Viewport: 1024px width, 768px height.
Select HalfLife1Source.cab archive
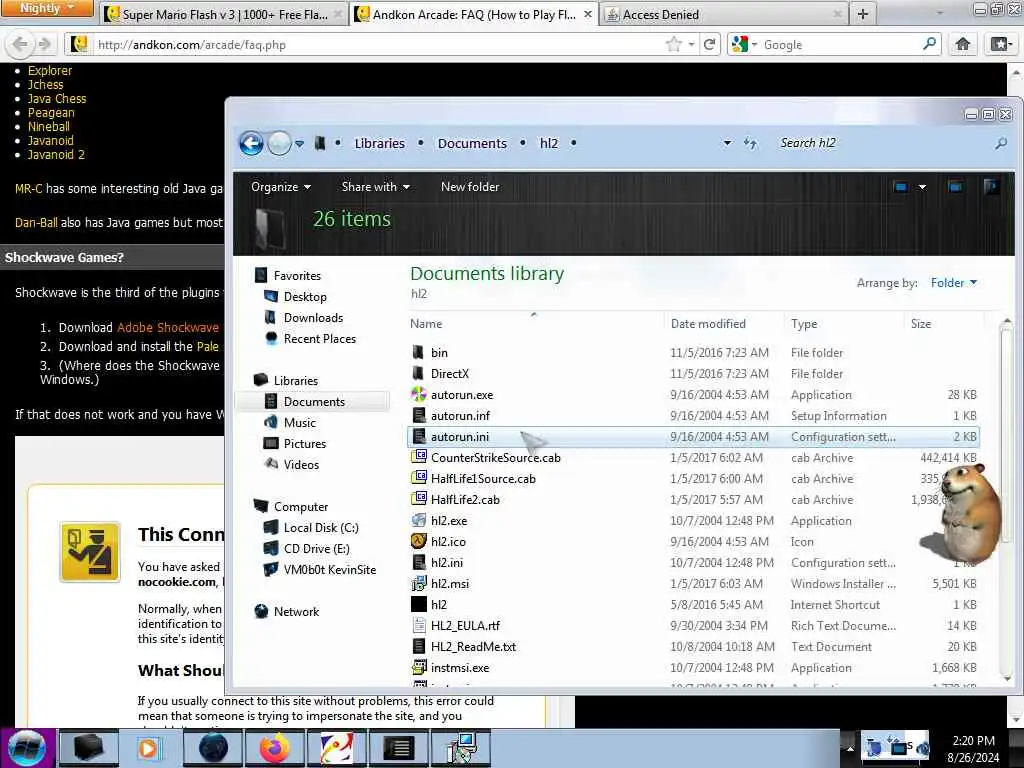click(x=483, y=479)
